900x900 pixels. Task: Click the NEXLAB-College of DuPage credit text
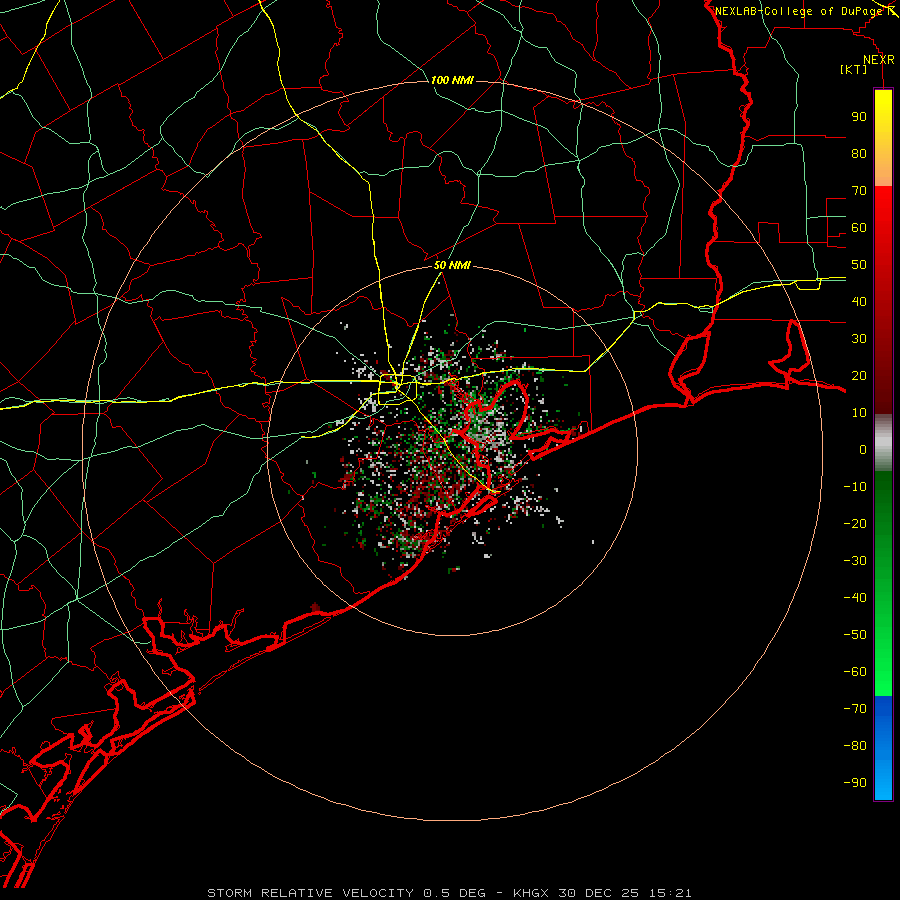tap(799, 11)
